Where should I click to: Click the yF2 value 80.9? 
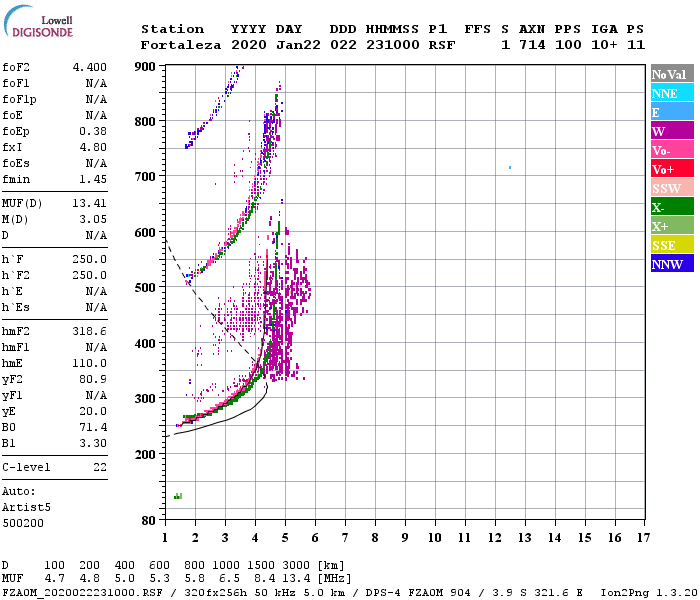93,379
